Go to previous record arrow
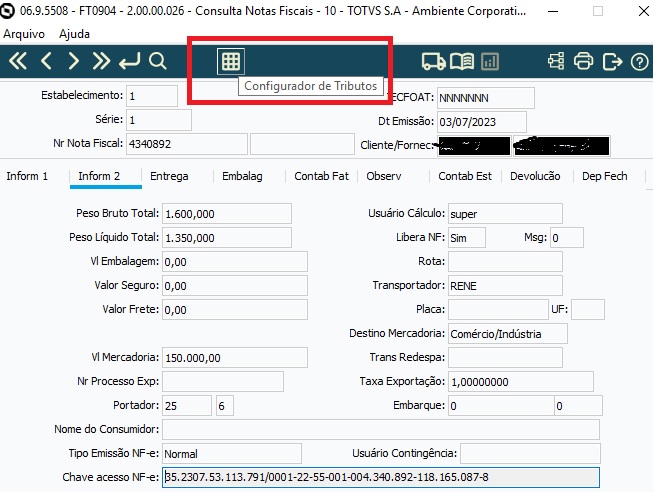 46,61
